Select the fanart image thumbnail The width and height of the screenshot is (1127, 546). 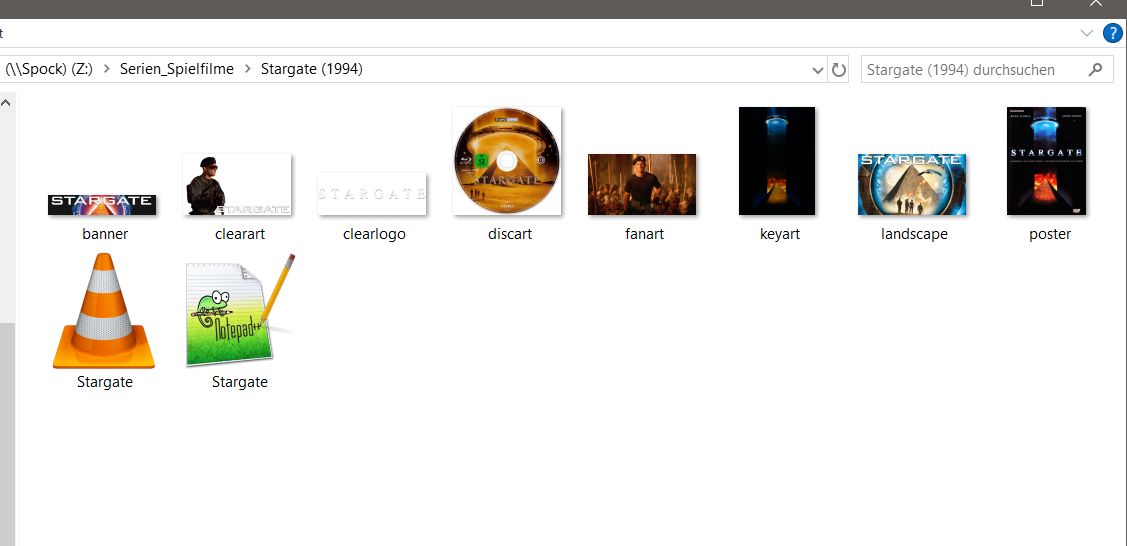[x=642, y=184]
